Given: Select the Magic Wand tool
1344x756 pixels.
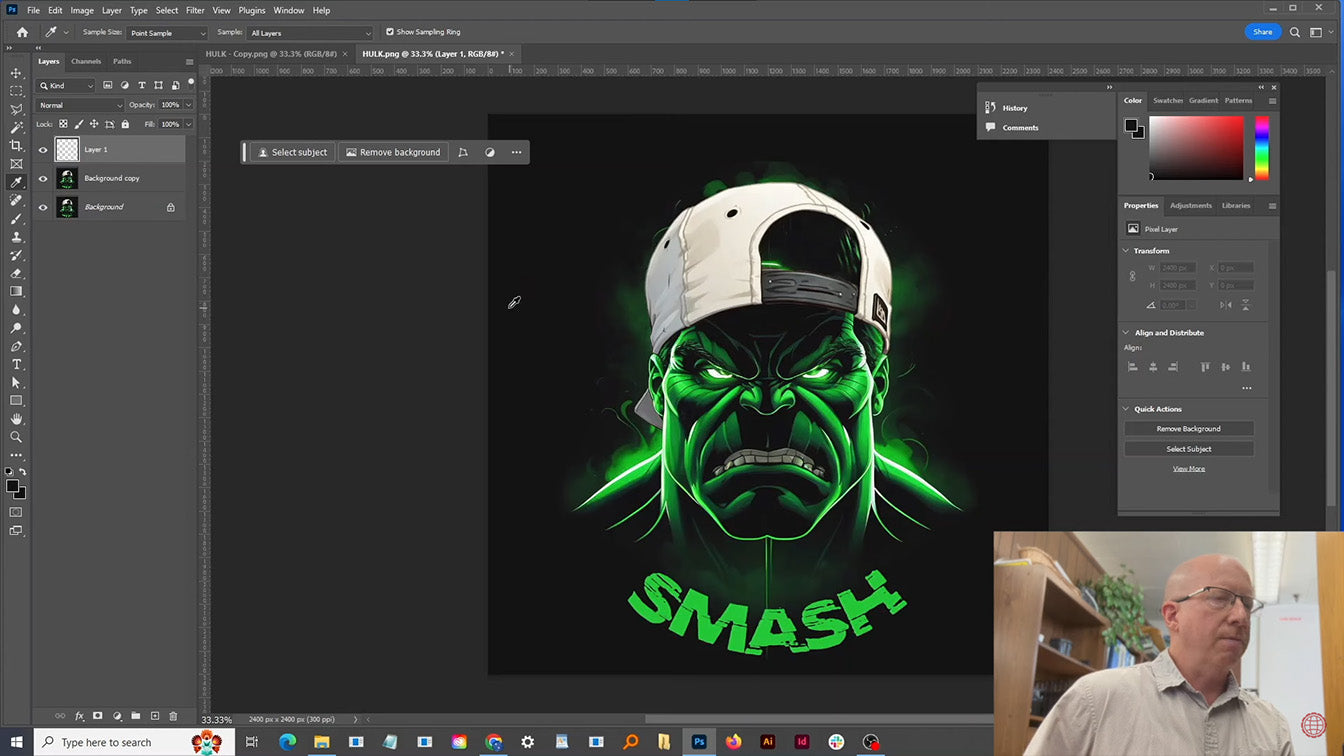Looking at the screenshot, I should (16, 128).
